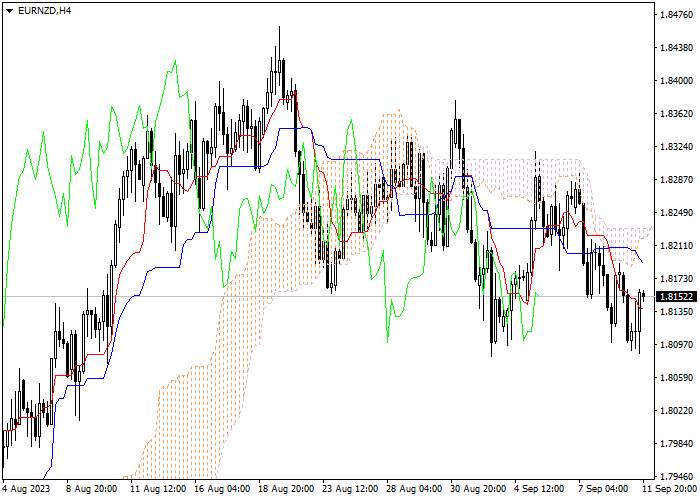Click price level 1.83240
Viewport: 700px width, 500px height.
pyautogui.click(x=676, y=147)
